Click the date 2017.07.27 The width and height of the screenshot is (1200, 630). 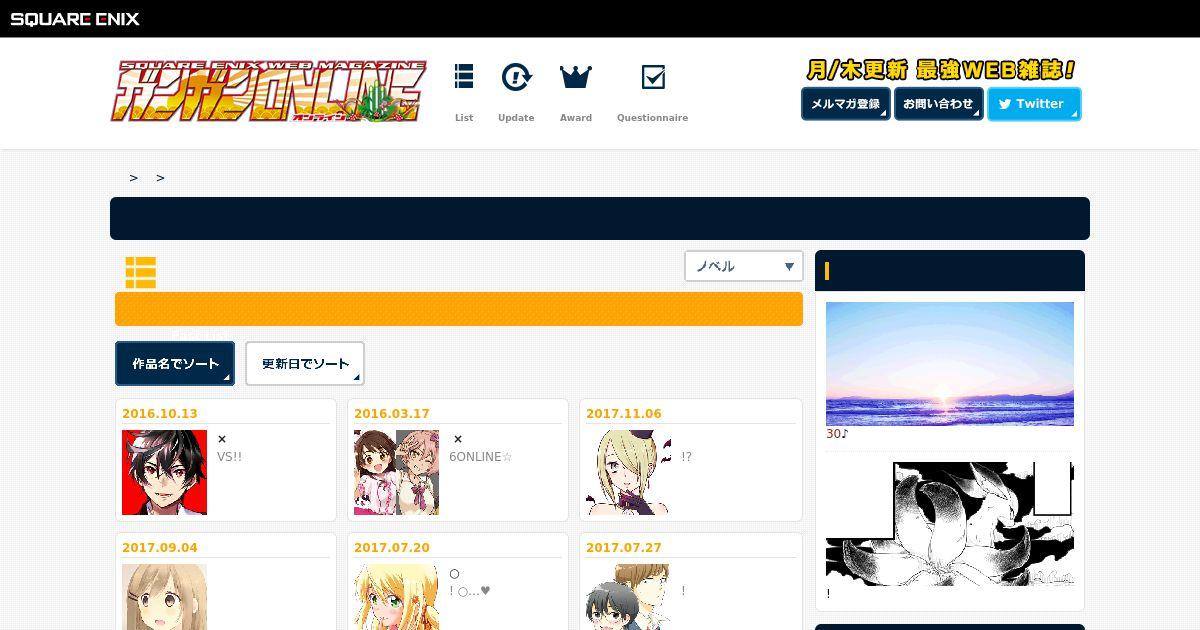[624, 548]
